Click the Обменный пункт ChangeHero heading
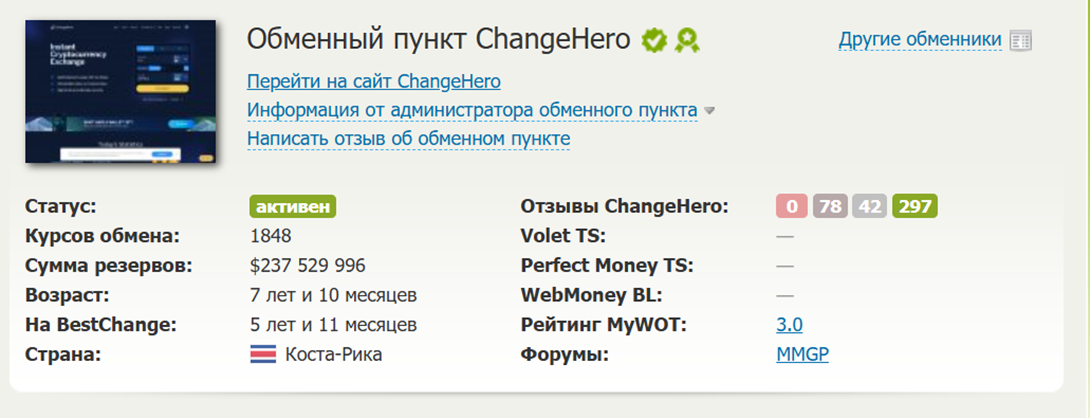Viewport: 1090px width, 418px height. [438, 40]
